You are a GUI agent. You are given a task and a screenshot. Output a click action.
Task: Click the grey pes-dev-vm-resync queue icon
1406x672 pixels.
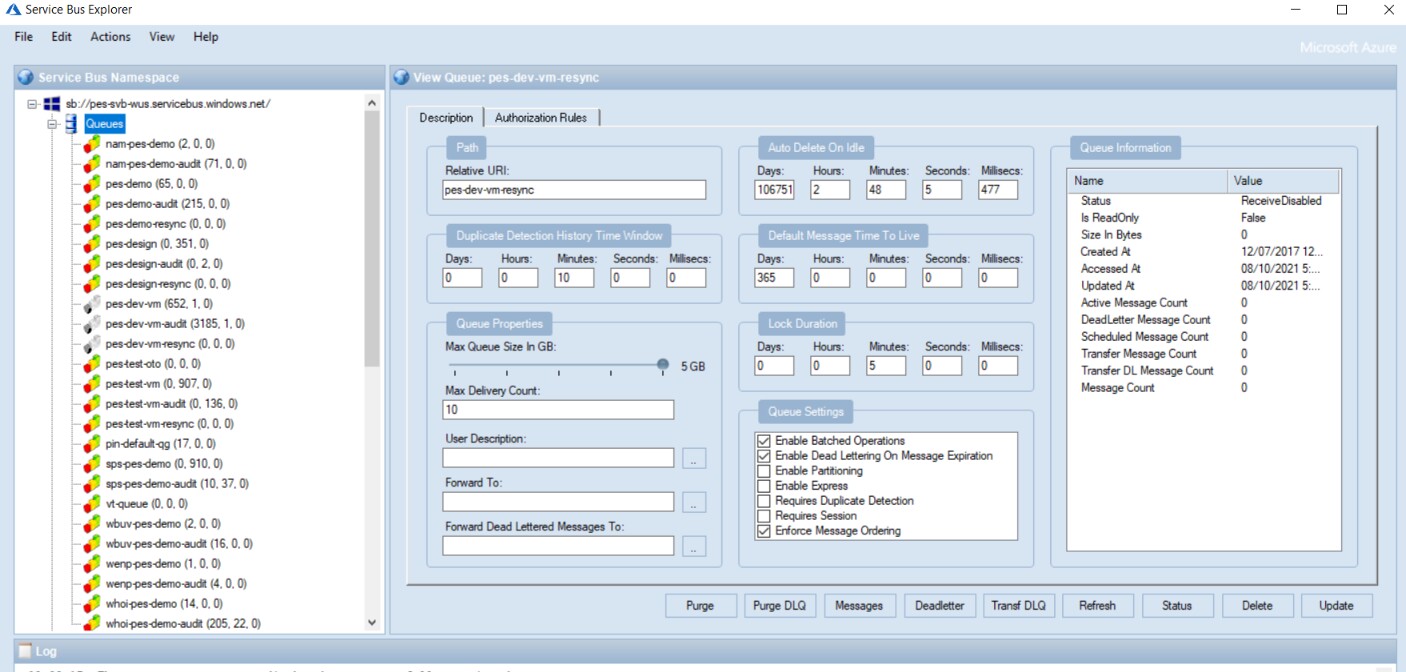click(91, 344)
